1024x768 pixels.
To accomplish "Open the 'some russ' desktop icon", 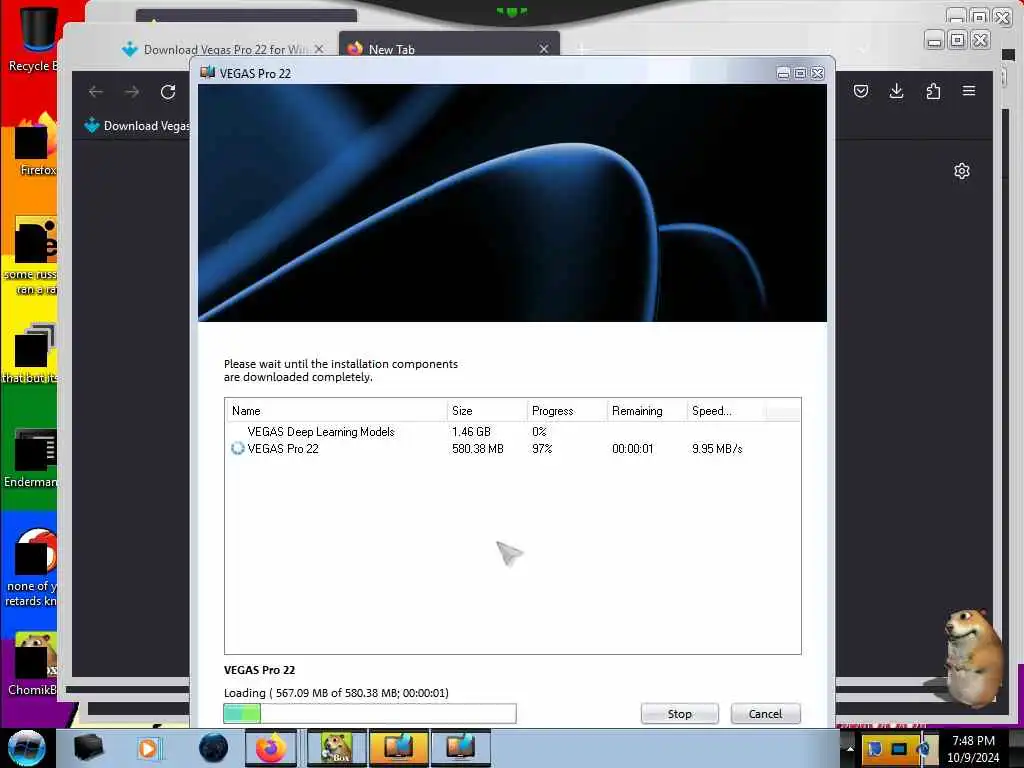I will point(33,255).
